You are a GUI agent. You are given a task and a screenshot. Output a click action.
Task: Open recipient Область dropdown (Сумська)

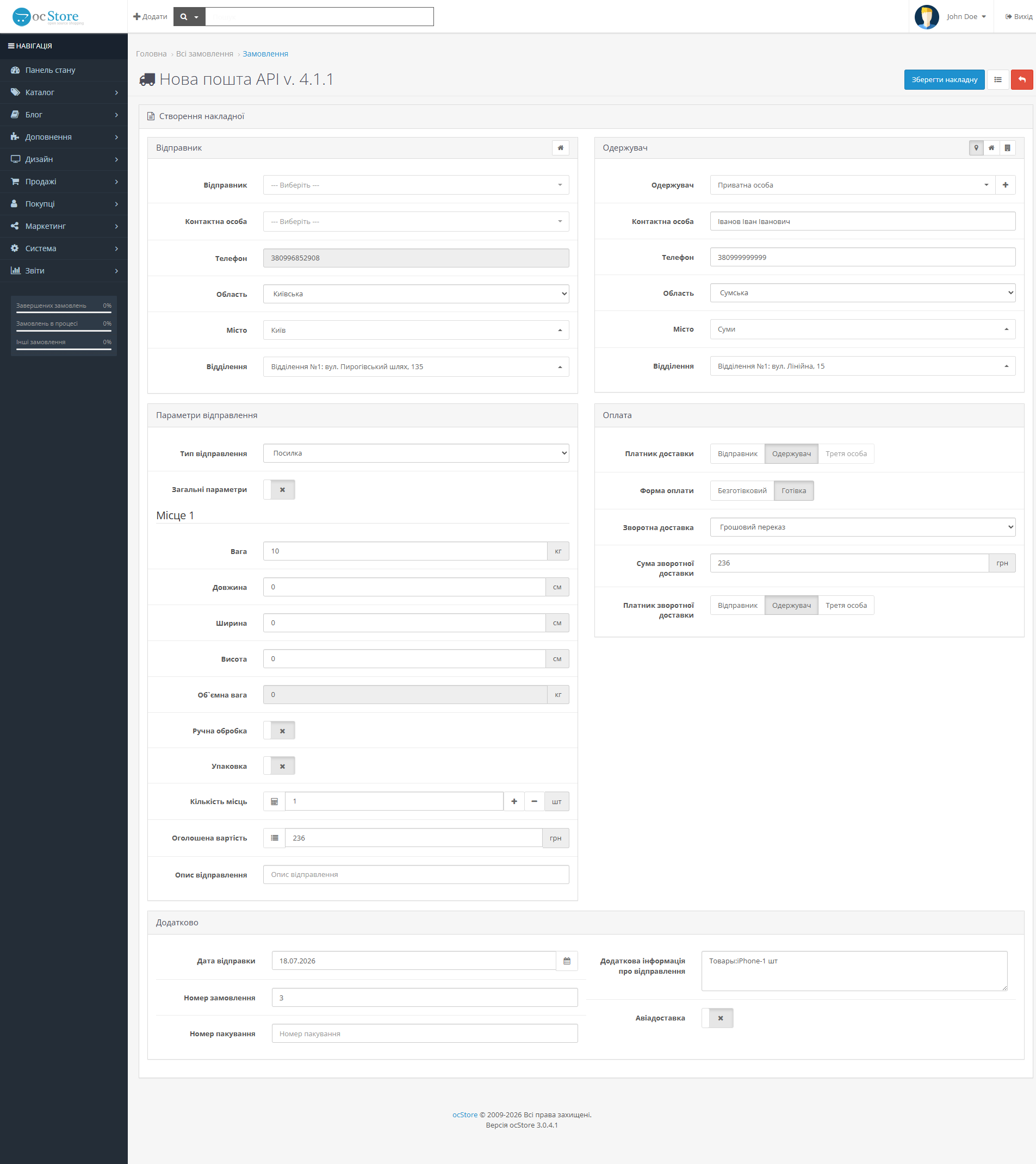click(863, 292)
